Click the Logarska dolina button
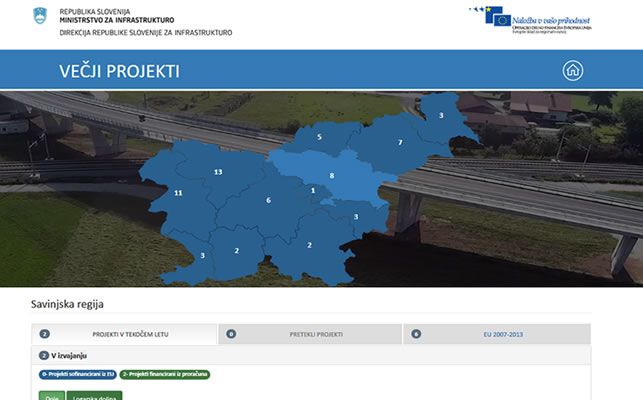 coord(94,397)
